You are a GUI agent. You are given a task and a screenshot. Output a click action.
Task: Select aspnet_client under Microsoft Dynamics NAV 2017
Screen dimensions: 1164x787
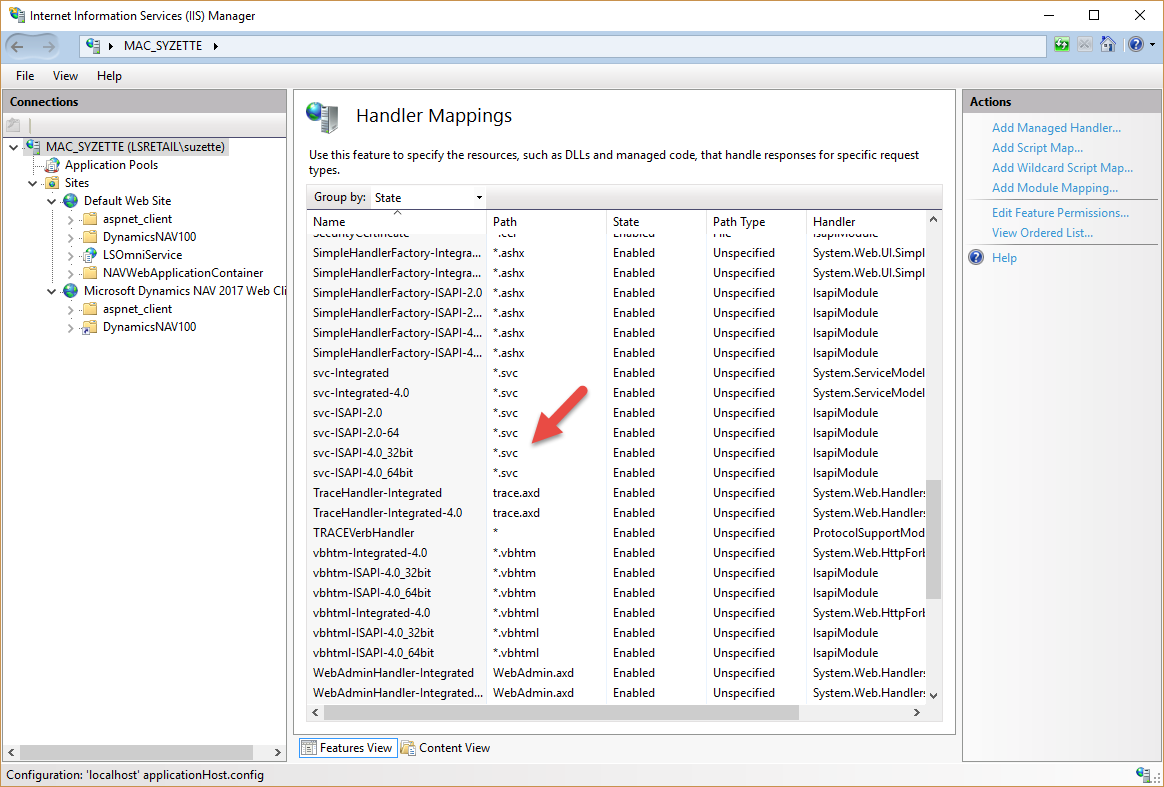pyautogui.click(x=137, y=309)
